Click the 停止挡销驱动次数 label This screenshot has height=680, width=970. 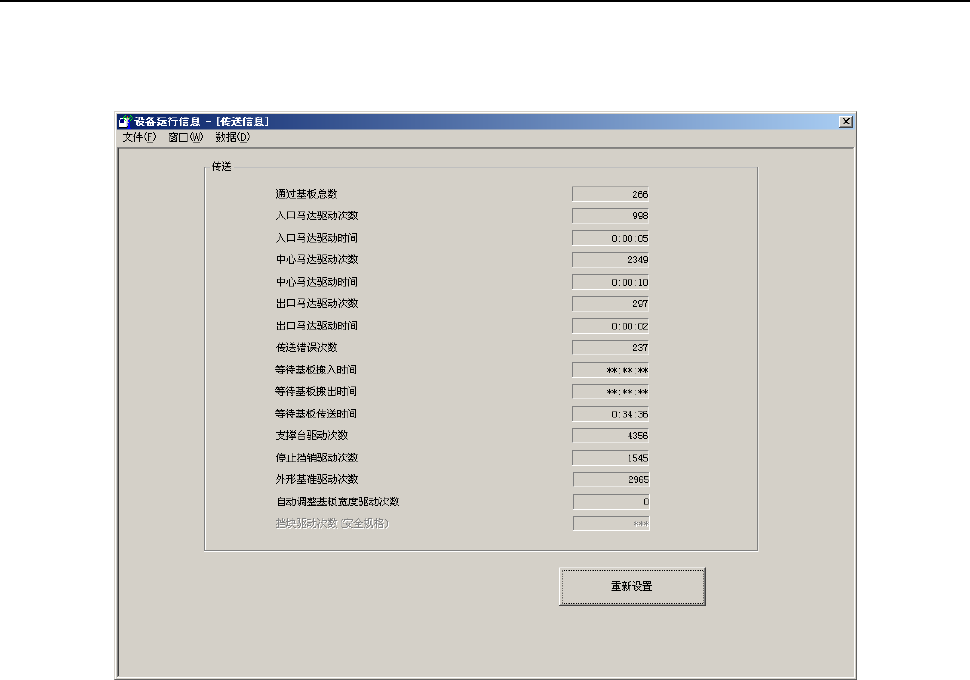(x=317, y=457)
